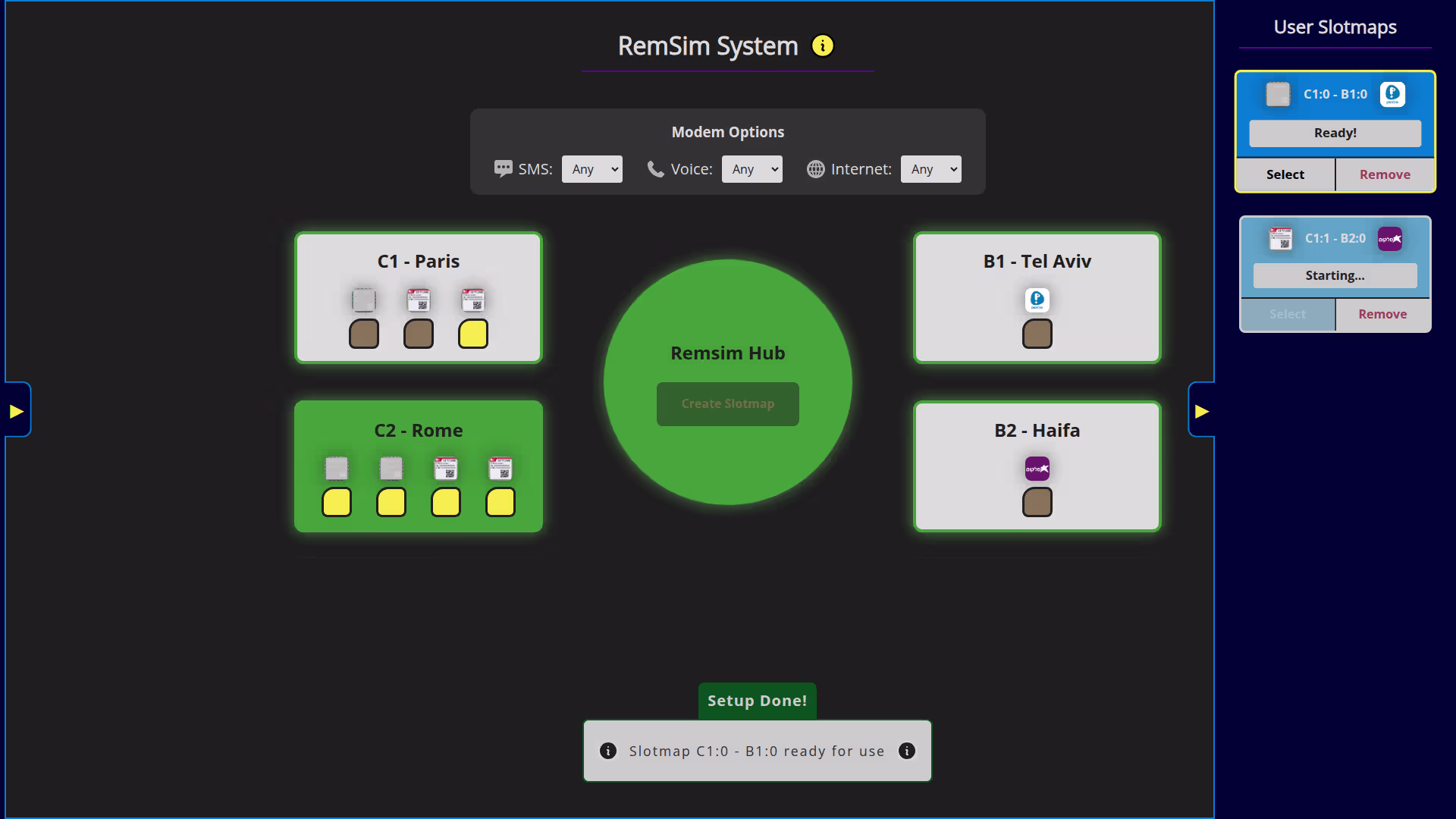Click the first blank modem icon in C2 - Rome

(337, 468)
